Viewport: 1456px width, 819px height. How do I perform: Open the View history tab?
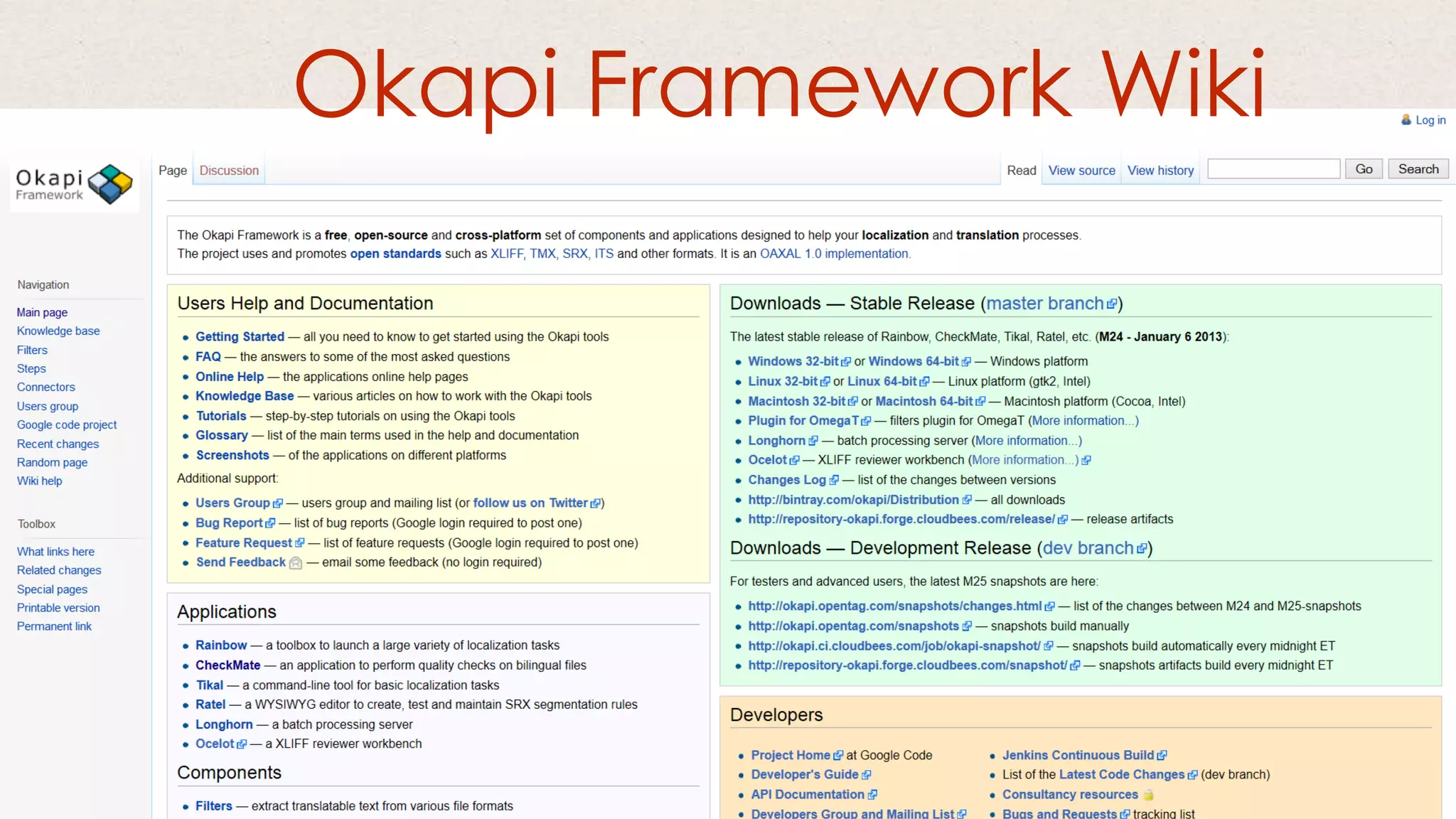click(x=1160, y=171)
